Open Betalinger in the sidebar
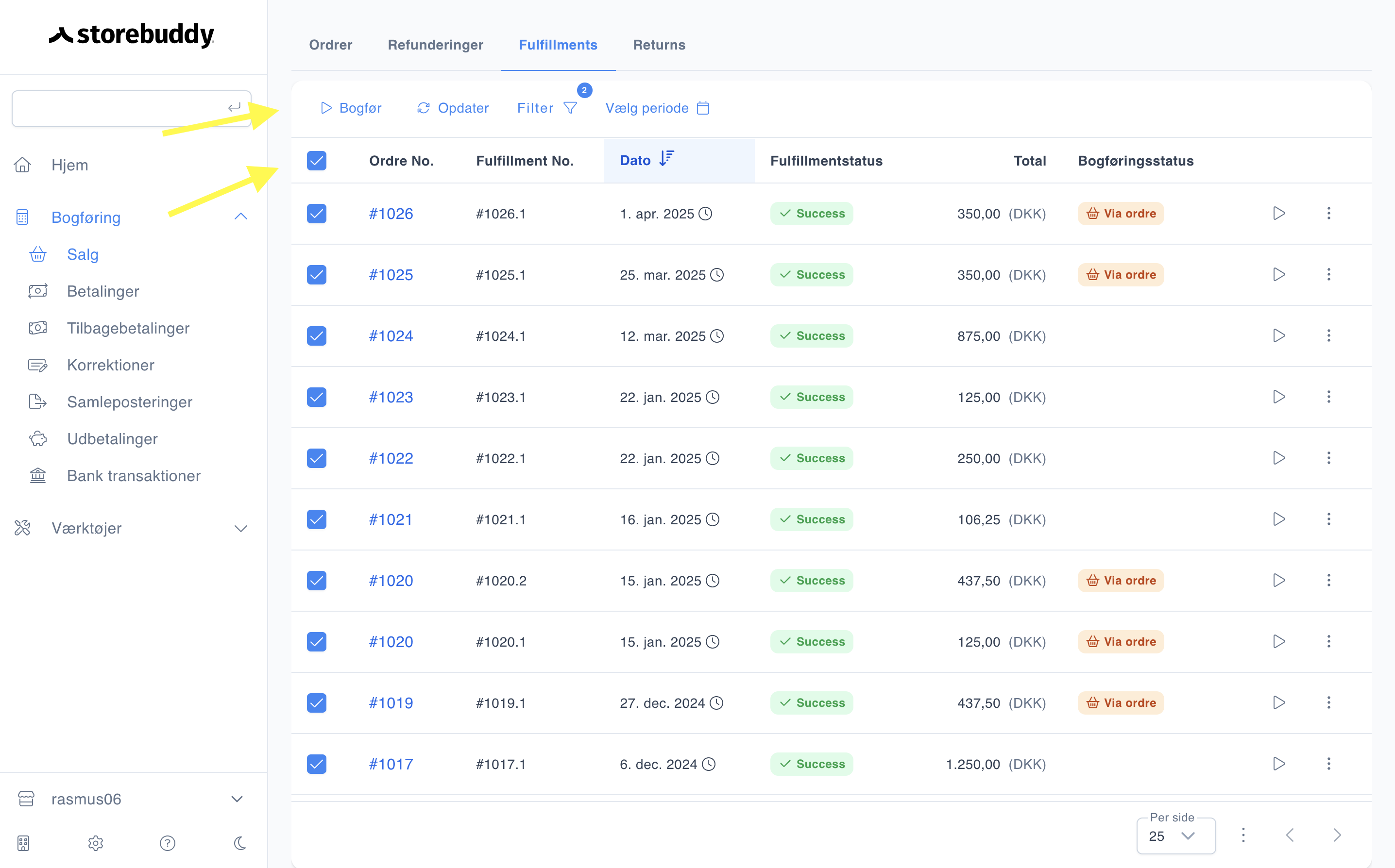Screen dimensions: 1395x868 click(103, 291)
